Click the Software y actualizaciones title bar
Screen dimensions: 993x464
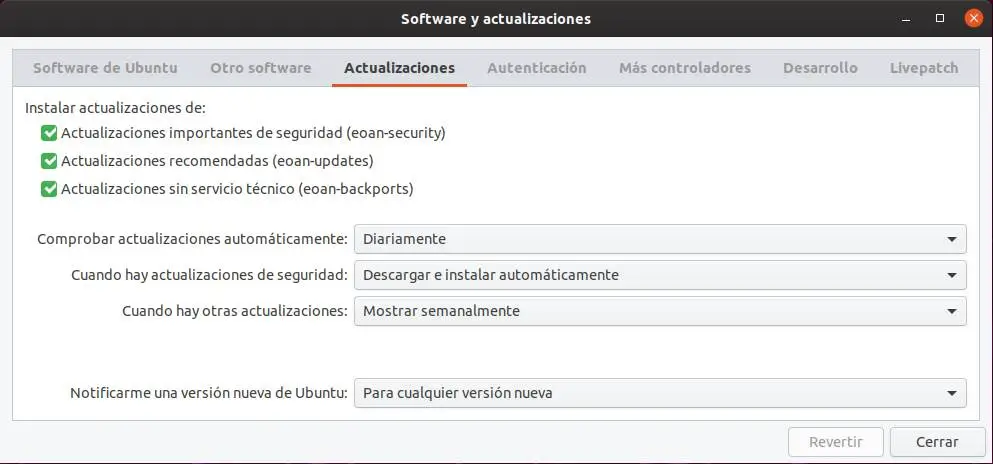click(x=495, y=18)
